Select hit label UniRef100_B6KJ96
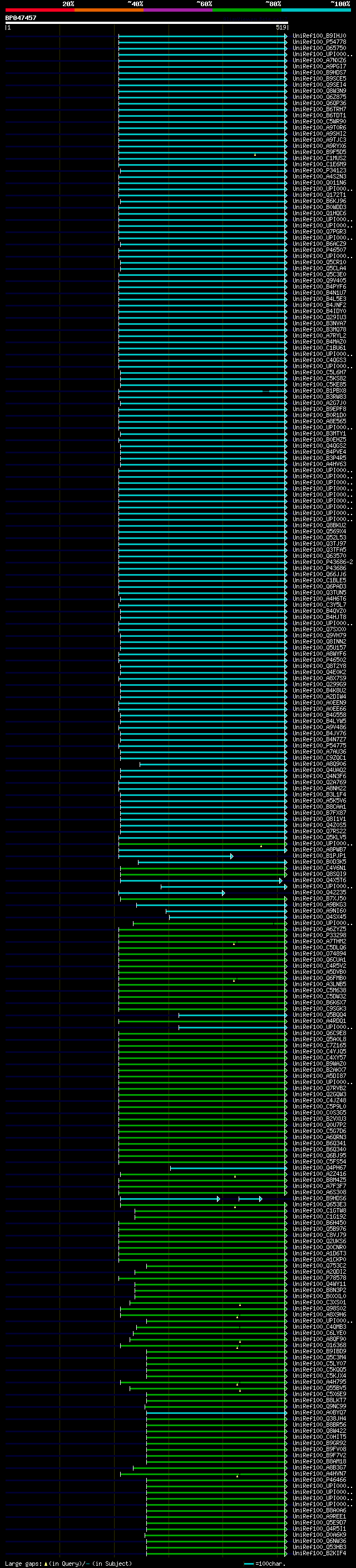This screenshot has width=356, height=1568. tap(319, 201)
